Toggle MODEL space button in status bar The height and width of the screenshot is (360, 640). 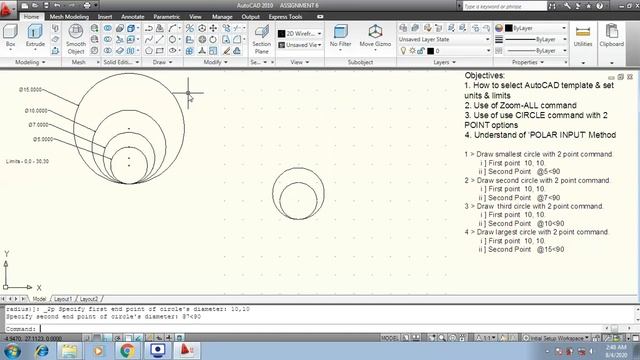(x=390, y=338)
